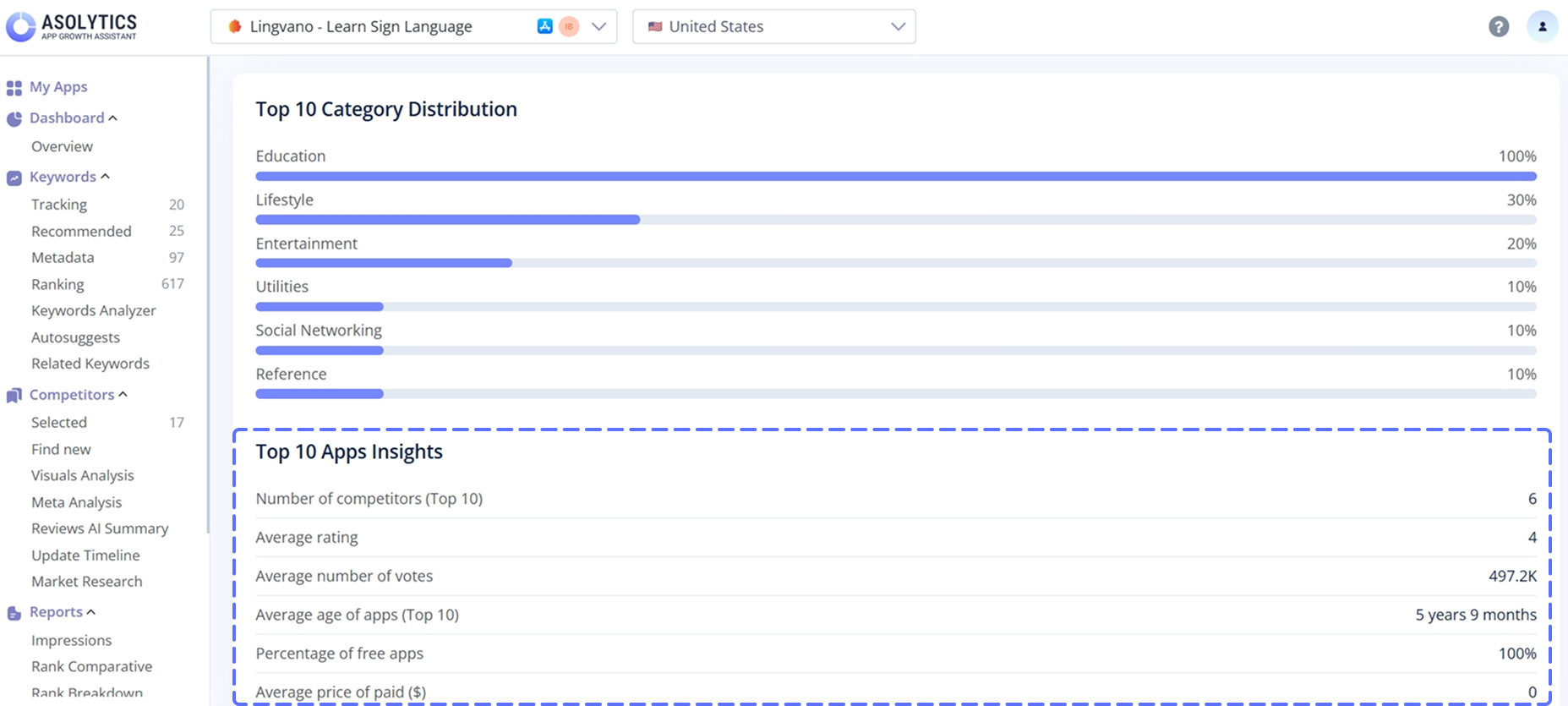Click the Competitors sidebar icon
The width and height of the screenshot is (1568, 706).
[14, 395]
